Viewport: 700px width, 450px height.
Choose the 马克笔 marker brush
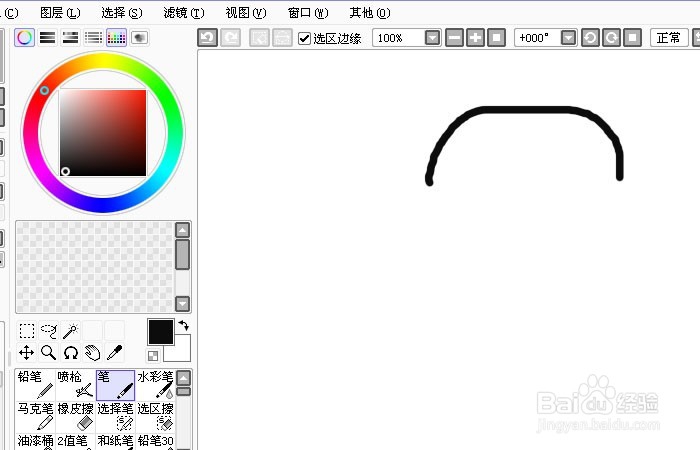pos(35,417)
